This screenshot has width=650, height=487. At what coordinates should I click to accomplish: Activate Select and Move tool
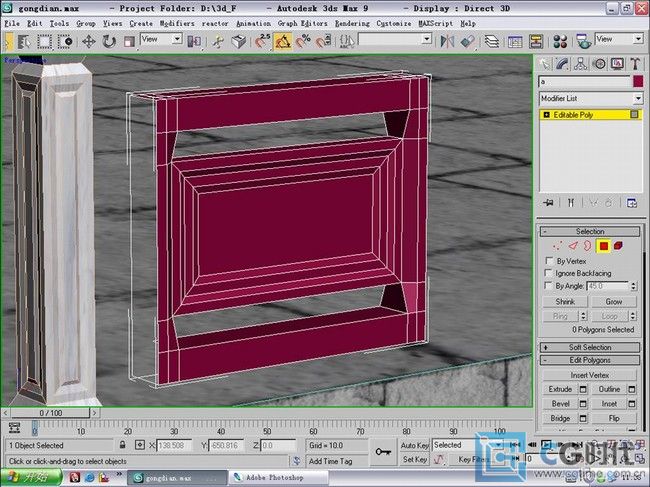pos(88,41)
